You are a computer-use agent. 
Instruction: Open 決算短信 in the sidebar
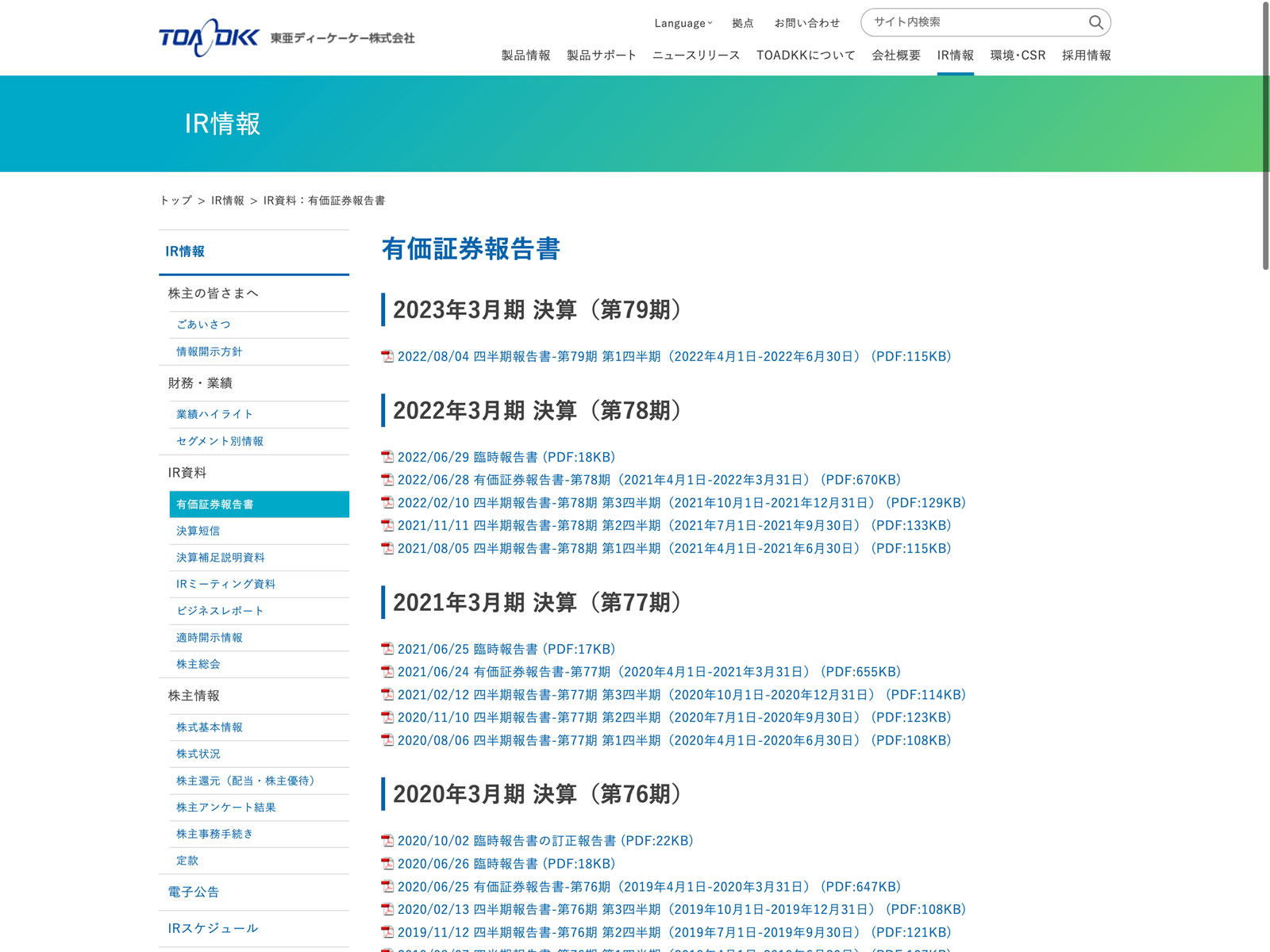pyautogui.click(x=198, y=531)
